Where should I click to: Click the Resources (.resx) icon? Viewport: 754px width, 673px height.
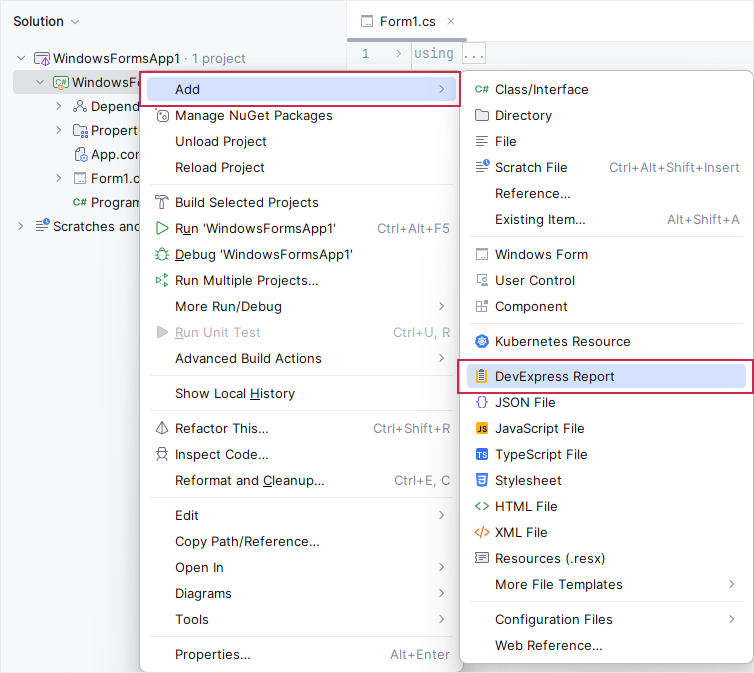481,558
